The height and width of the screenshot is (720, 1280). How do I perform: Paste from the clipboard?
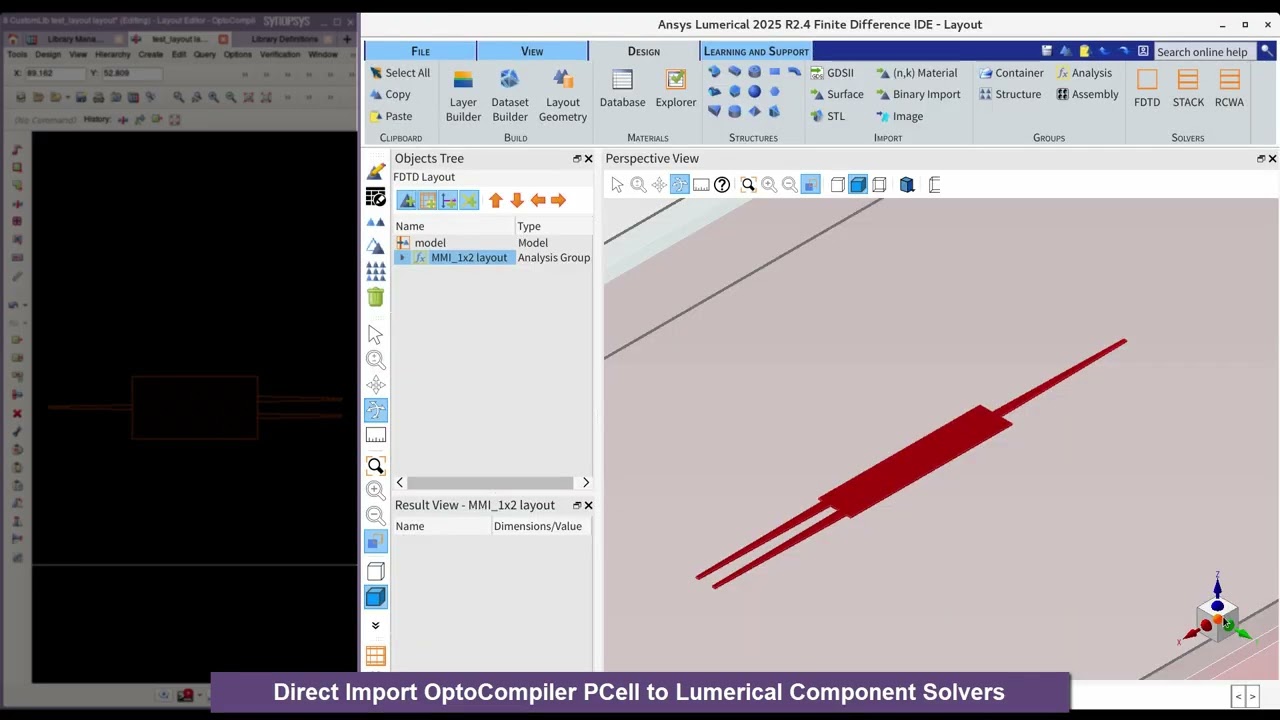pos(390,116)
